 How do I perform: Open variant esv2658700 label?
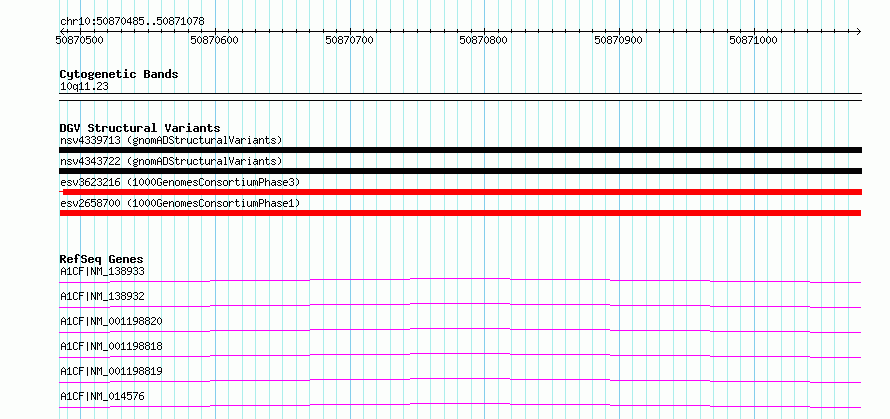[x=180, y=203]
